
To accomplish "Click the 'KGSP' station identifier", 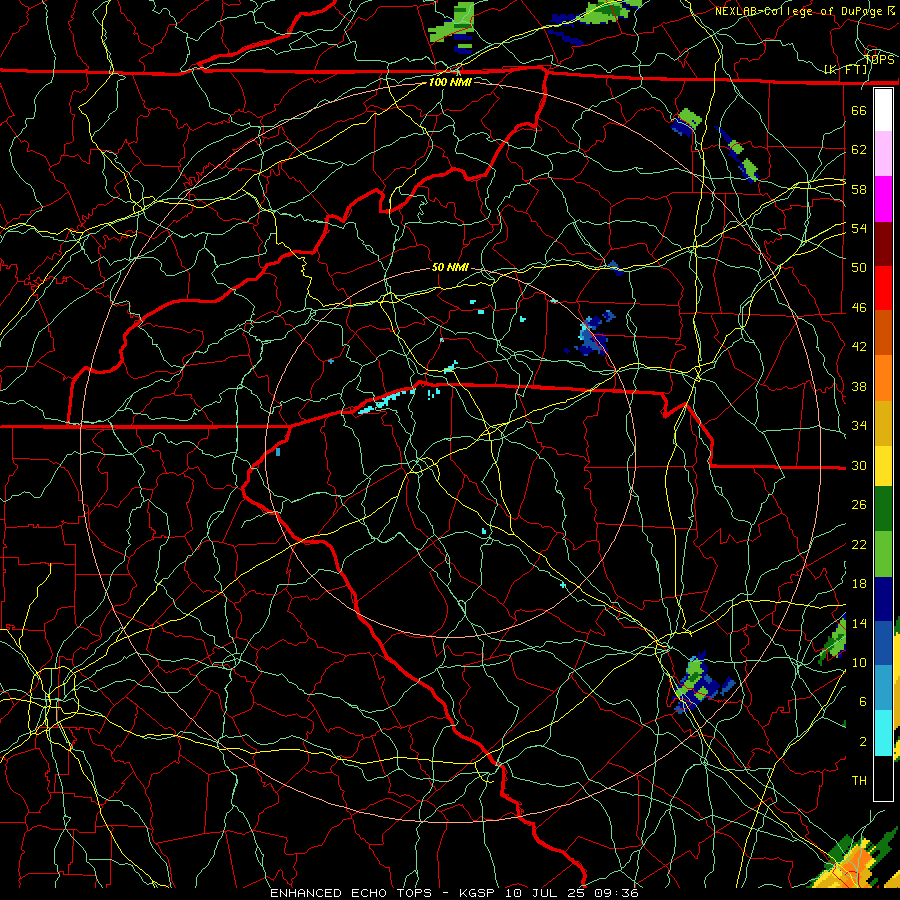I will pyautogui.click(x=479, y=893).
